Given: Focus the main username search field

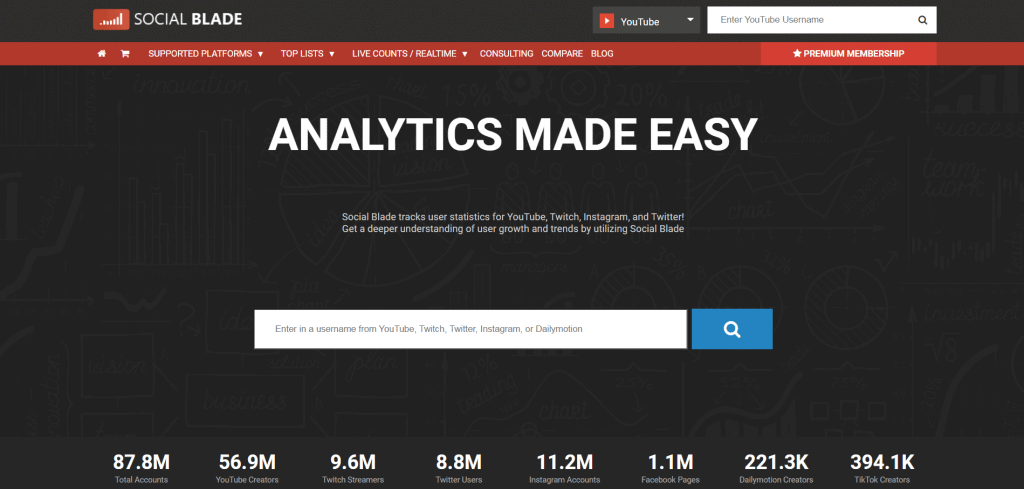Looking at the screenshot, I should click(470, 329).
